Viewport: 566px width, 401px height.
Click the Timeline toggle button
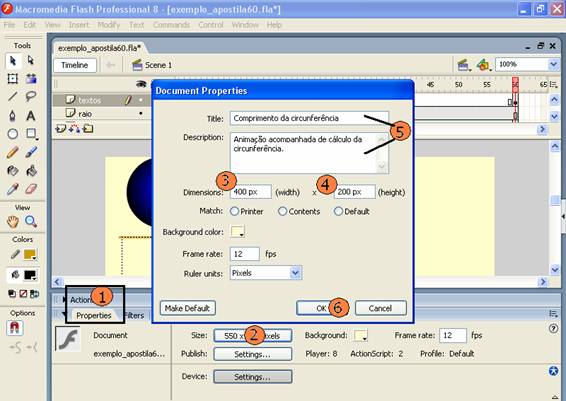point(75,65)
